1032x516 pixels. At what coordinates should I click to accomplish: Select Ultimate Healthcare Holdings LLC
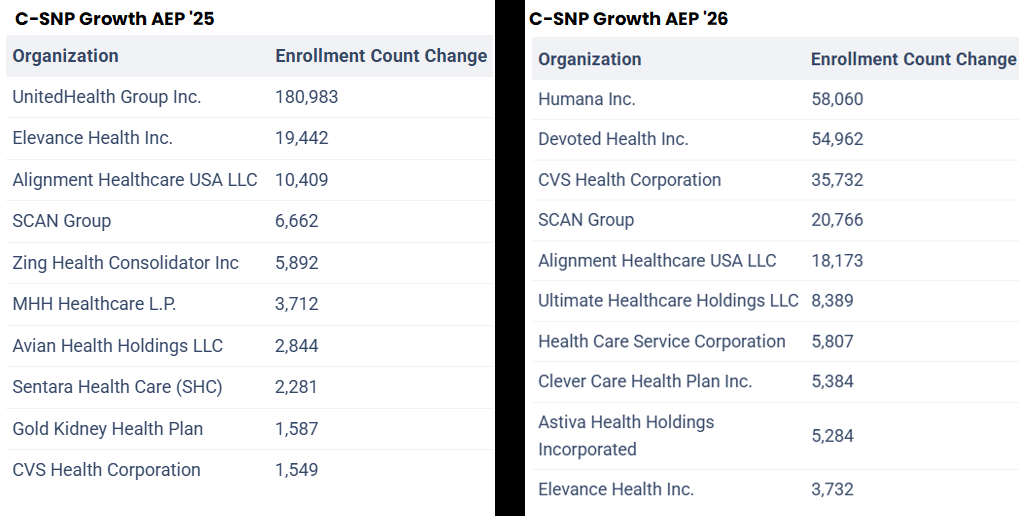coord(668,300)
